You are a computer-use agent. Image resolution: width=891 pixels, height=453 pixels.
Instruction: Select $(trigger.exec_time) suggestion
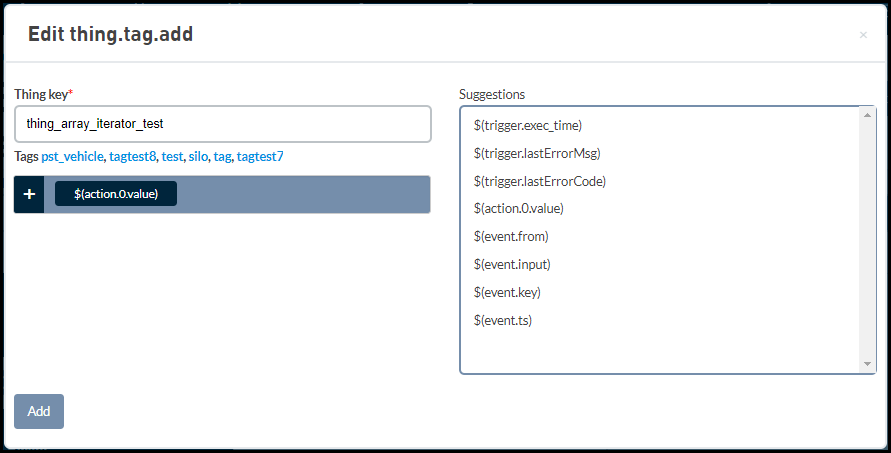(x=528, y=126)
